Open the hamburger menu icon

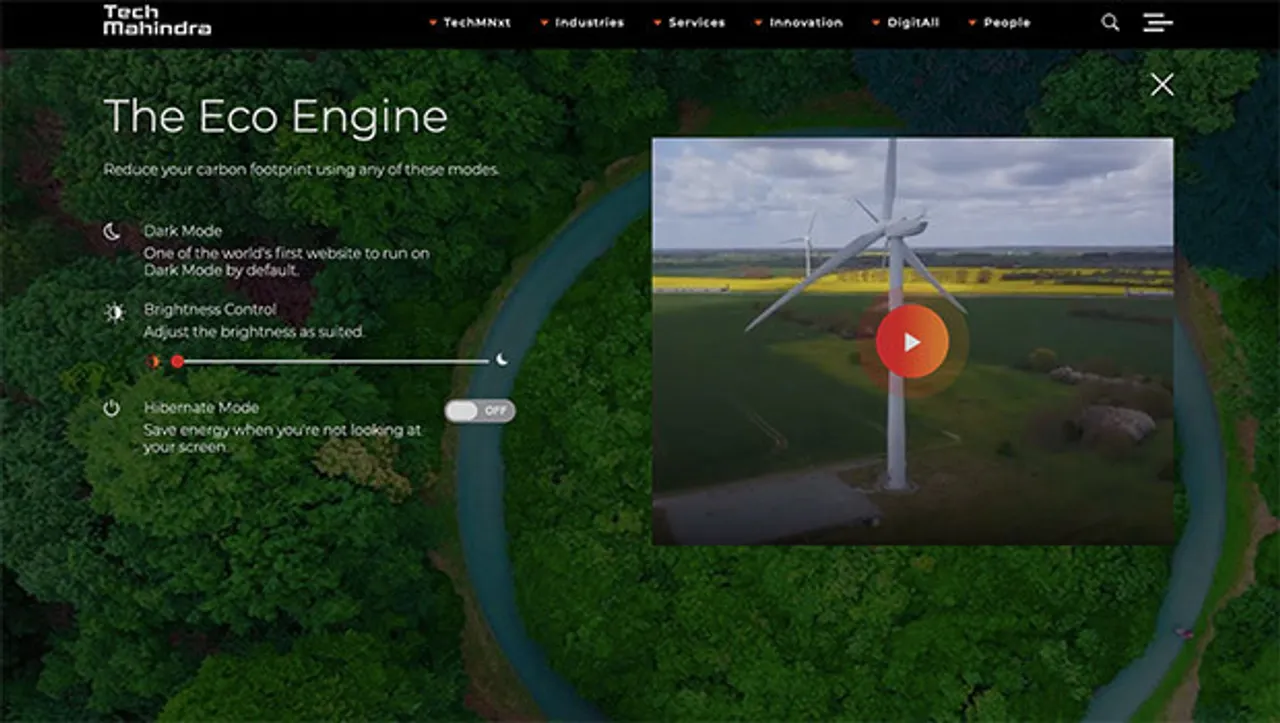(x=1158, y=22)
